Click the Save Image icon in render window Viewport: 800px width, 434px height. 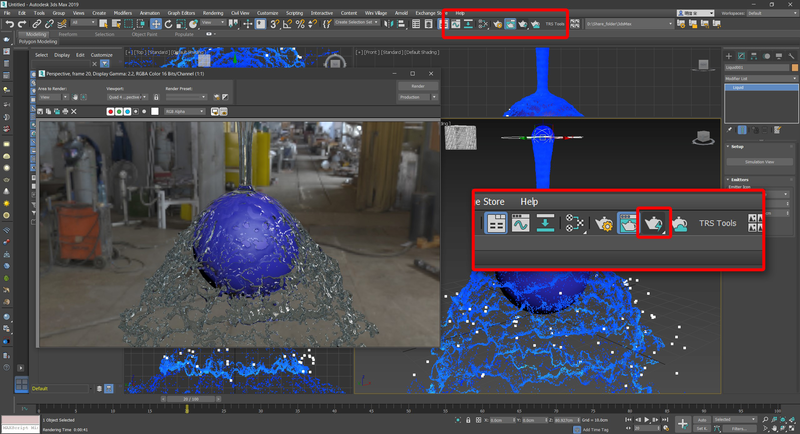click(x=42, y=112)
